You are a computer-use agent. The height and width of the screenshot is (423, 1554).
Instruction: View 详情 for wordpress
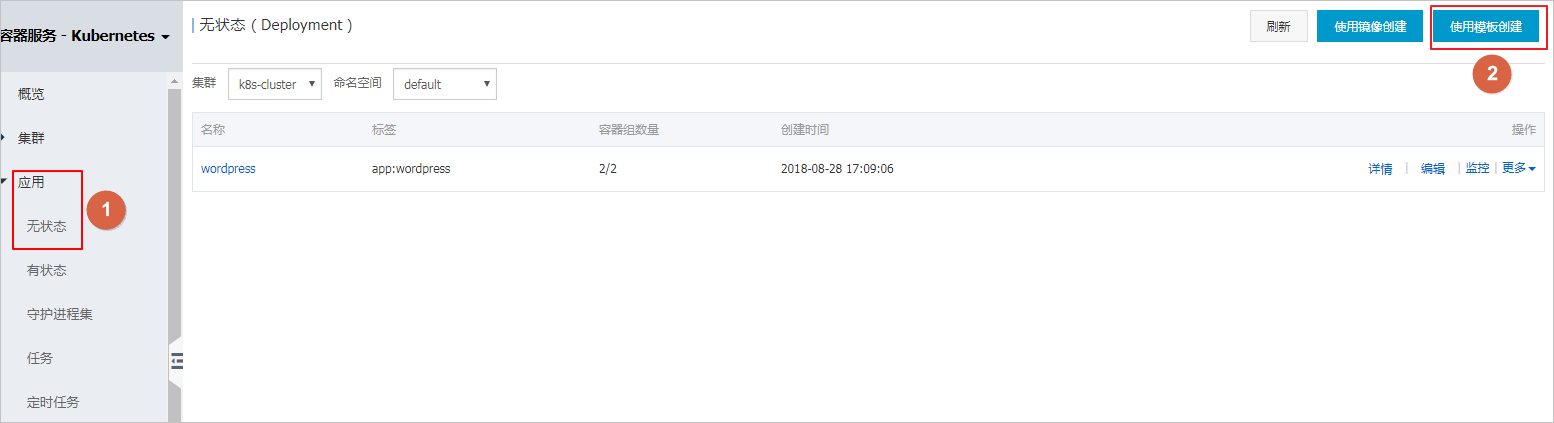[x=1380, y=168]
